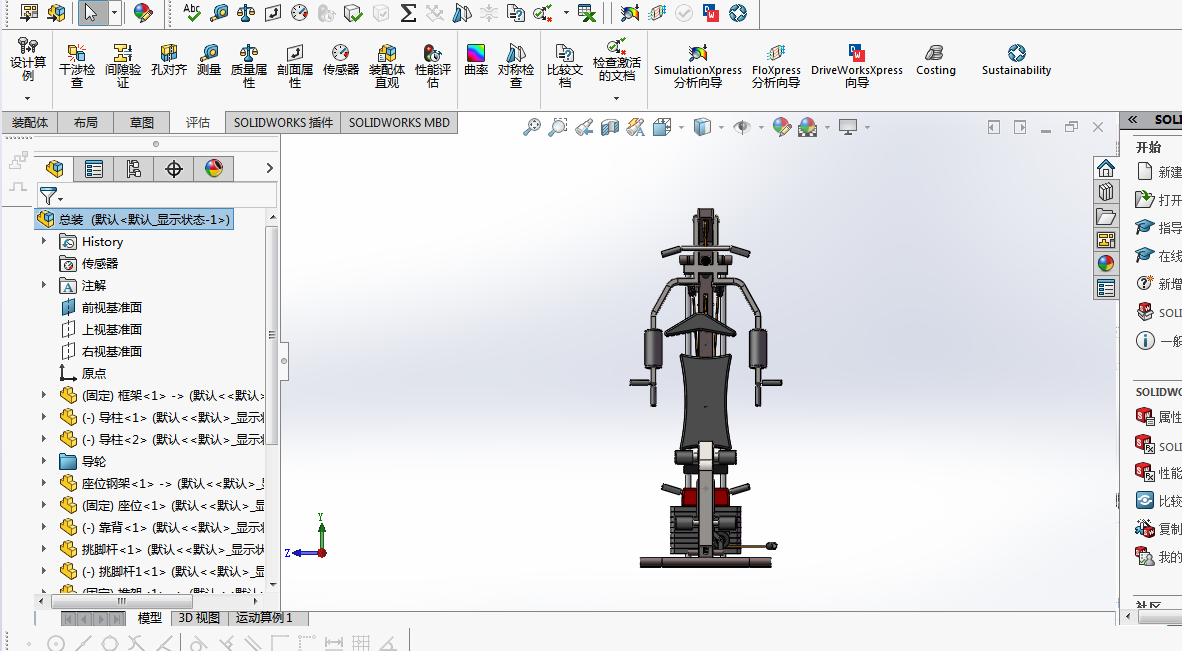Expand the 注解 annotations node

click(x=44, y=285)
